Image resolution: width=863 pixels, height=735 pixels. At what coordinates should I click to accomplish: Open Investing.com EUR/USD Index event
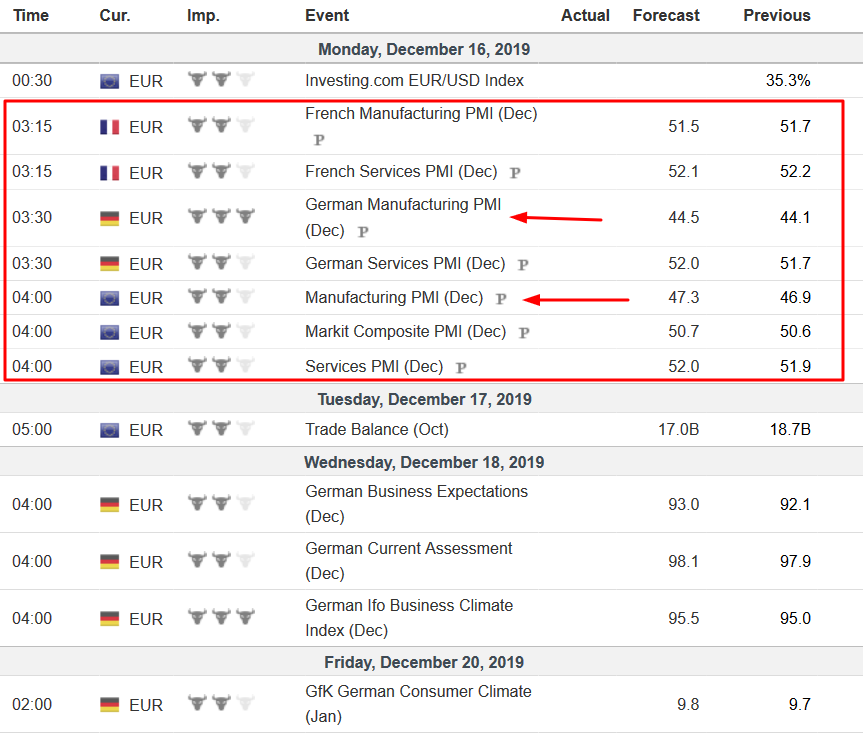pyautogui.click(x=414, y=81)
